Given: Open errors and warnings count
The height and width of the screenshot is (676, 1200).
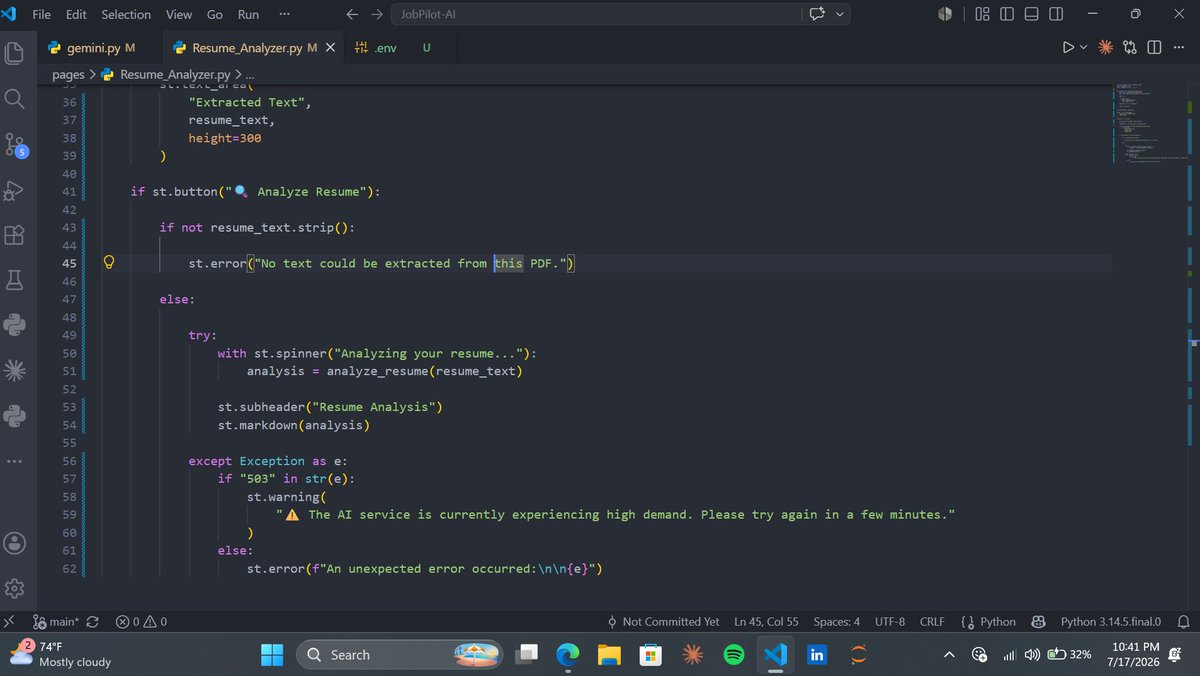Looking at the screenshot, I should [x=140, y=621].
